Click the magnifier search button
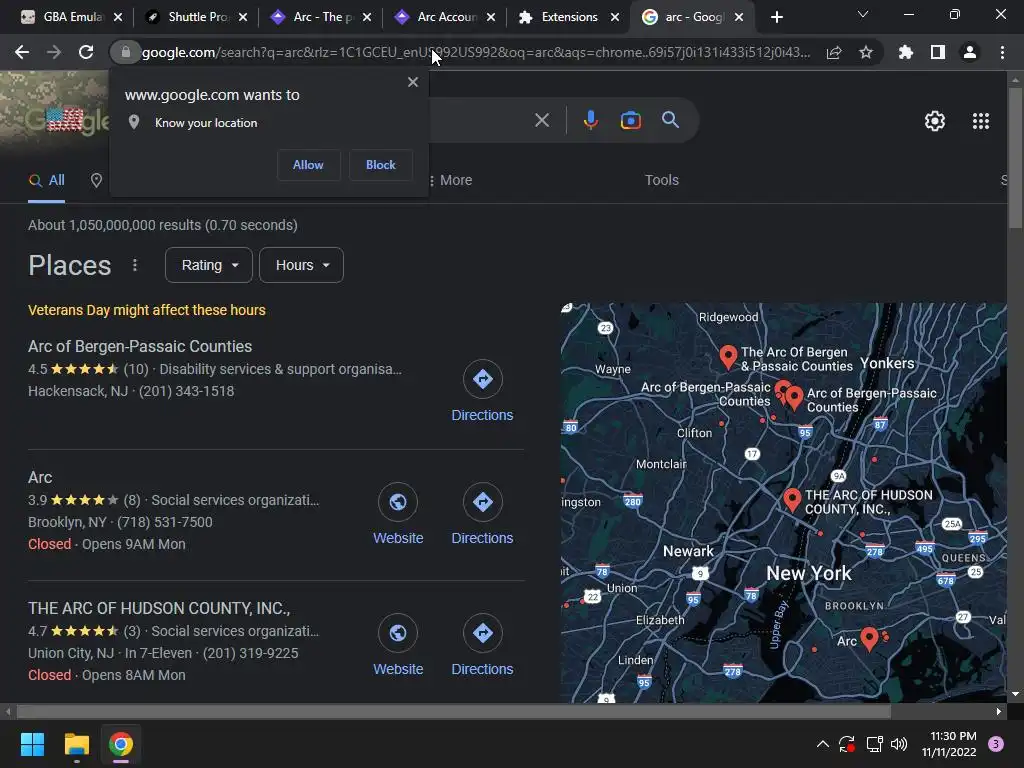This screenshot has height=768, width=1024. [x=670, y=120]
